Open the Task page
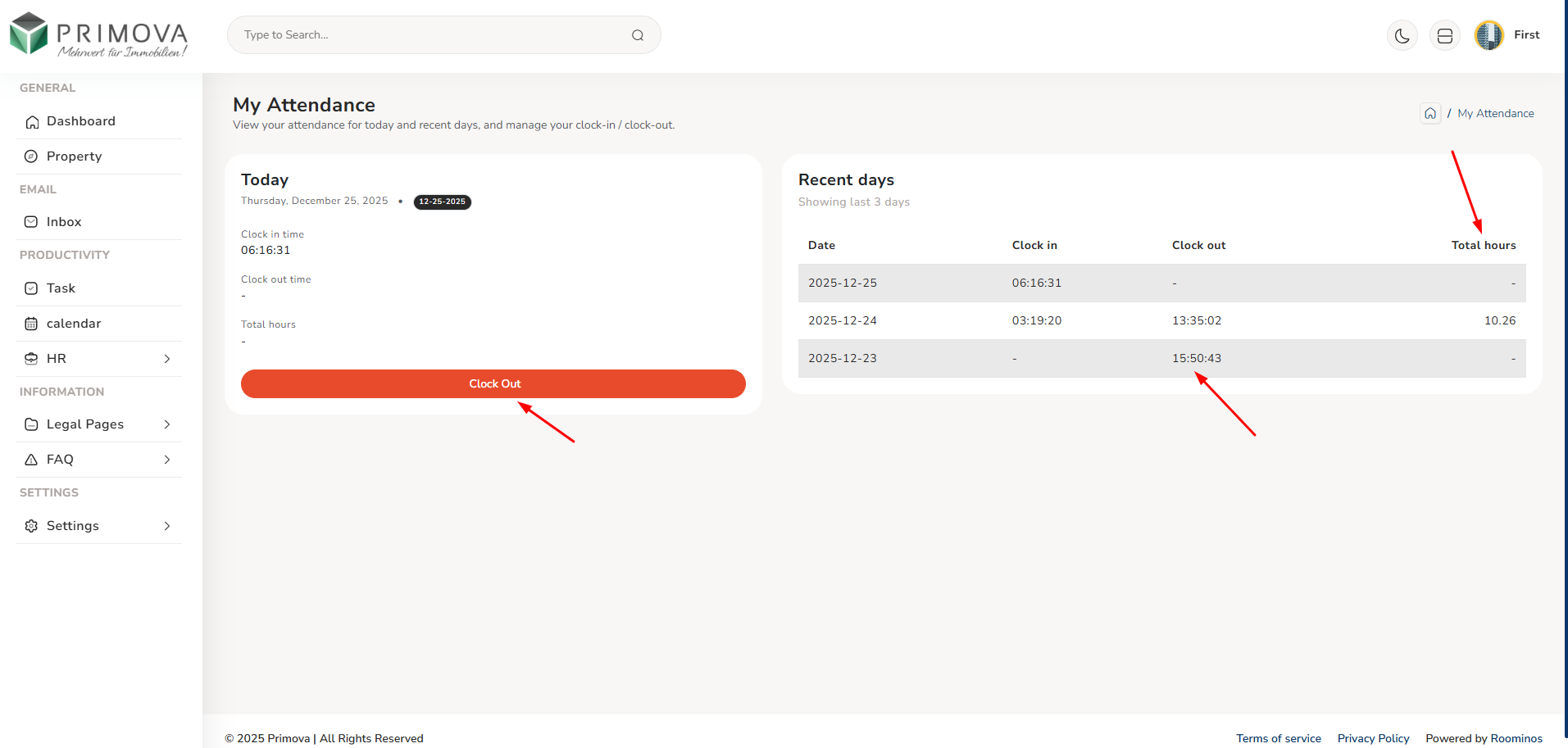 61,288
